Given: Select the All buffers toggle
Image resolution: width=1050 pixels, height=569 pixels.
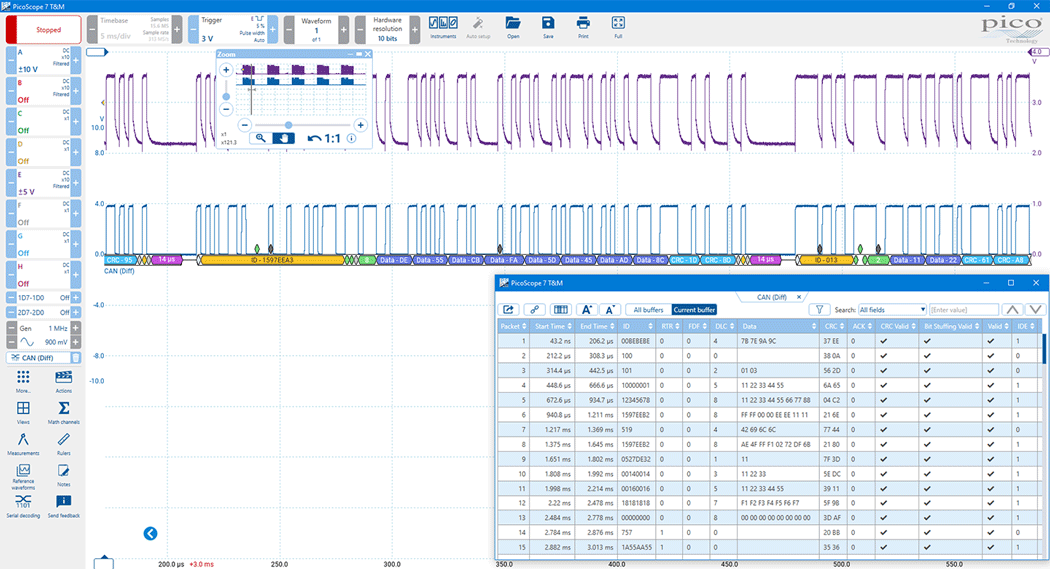Looking at the screenshot, I should tap(648, 310).
